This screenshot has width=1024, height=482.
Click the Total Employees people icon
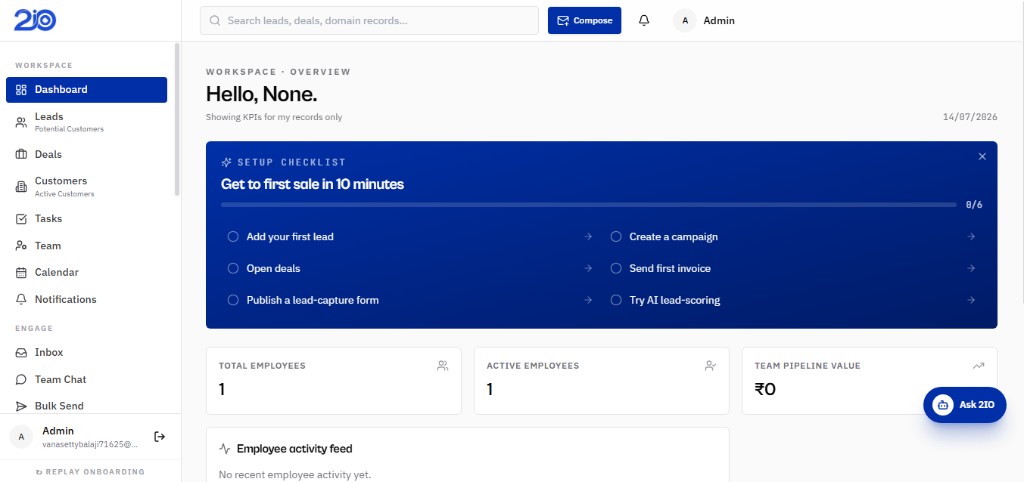pos(443,366)
